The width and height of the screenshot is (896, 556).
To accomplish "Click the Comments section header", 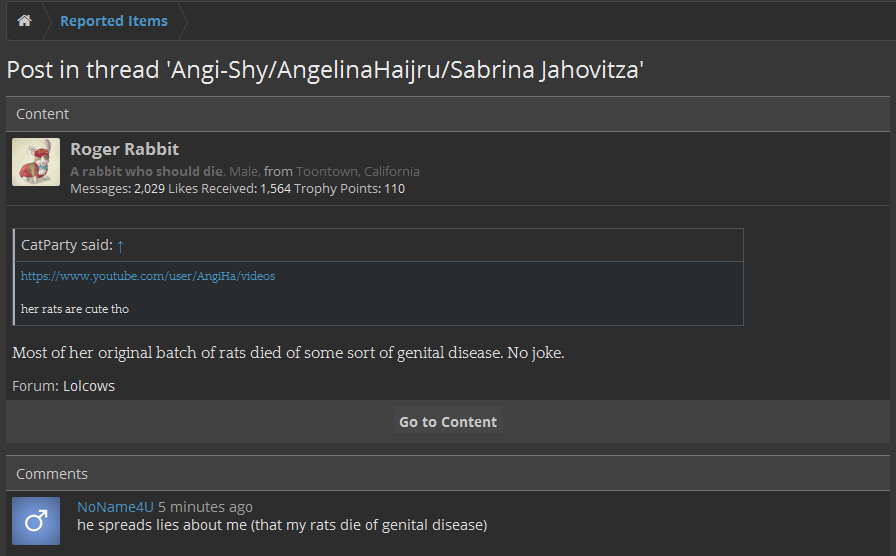I will pos(448,474).
